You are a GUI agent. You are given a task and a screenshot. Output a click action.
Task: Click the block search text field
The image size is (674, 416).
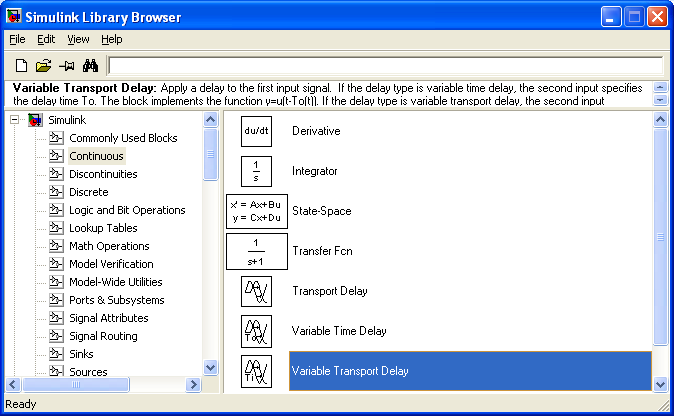(386, 66)
